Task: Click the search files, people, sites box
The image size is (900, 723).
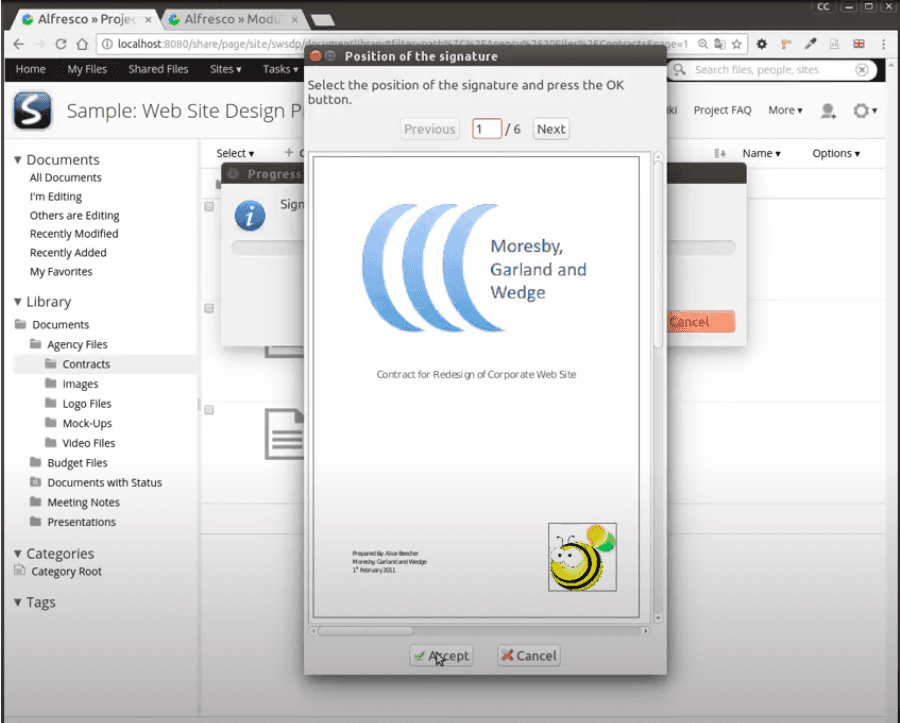Action: click(x=771, y=70)
